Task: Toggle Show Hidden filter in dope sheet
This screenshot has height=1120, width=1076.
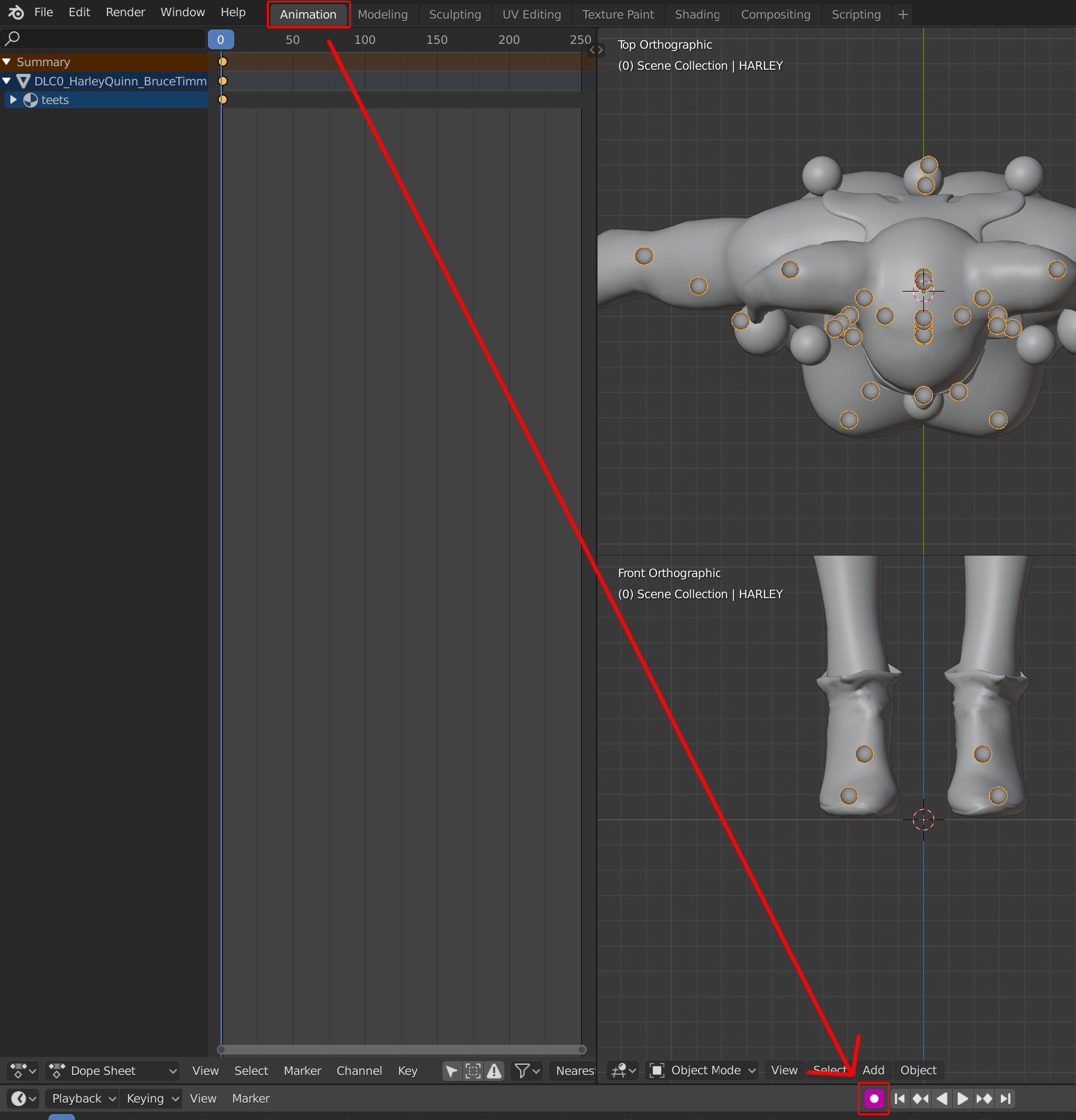Action: pyautogui.click(x=473, y=1071)
